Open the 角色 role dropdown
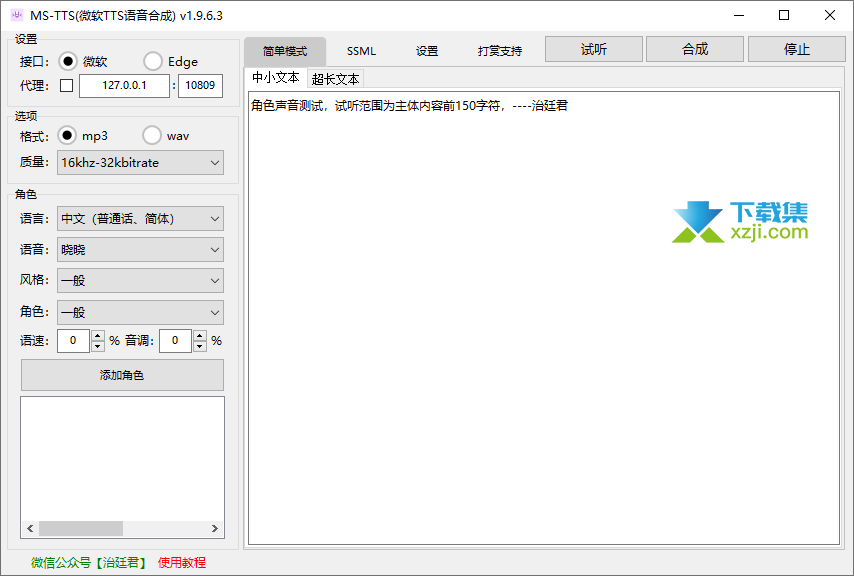The image size is (854, 576). pyautogui.click(x=141, y=312)
